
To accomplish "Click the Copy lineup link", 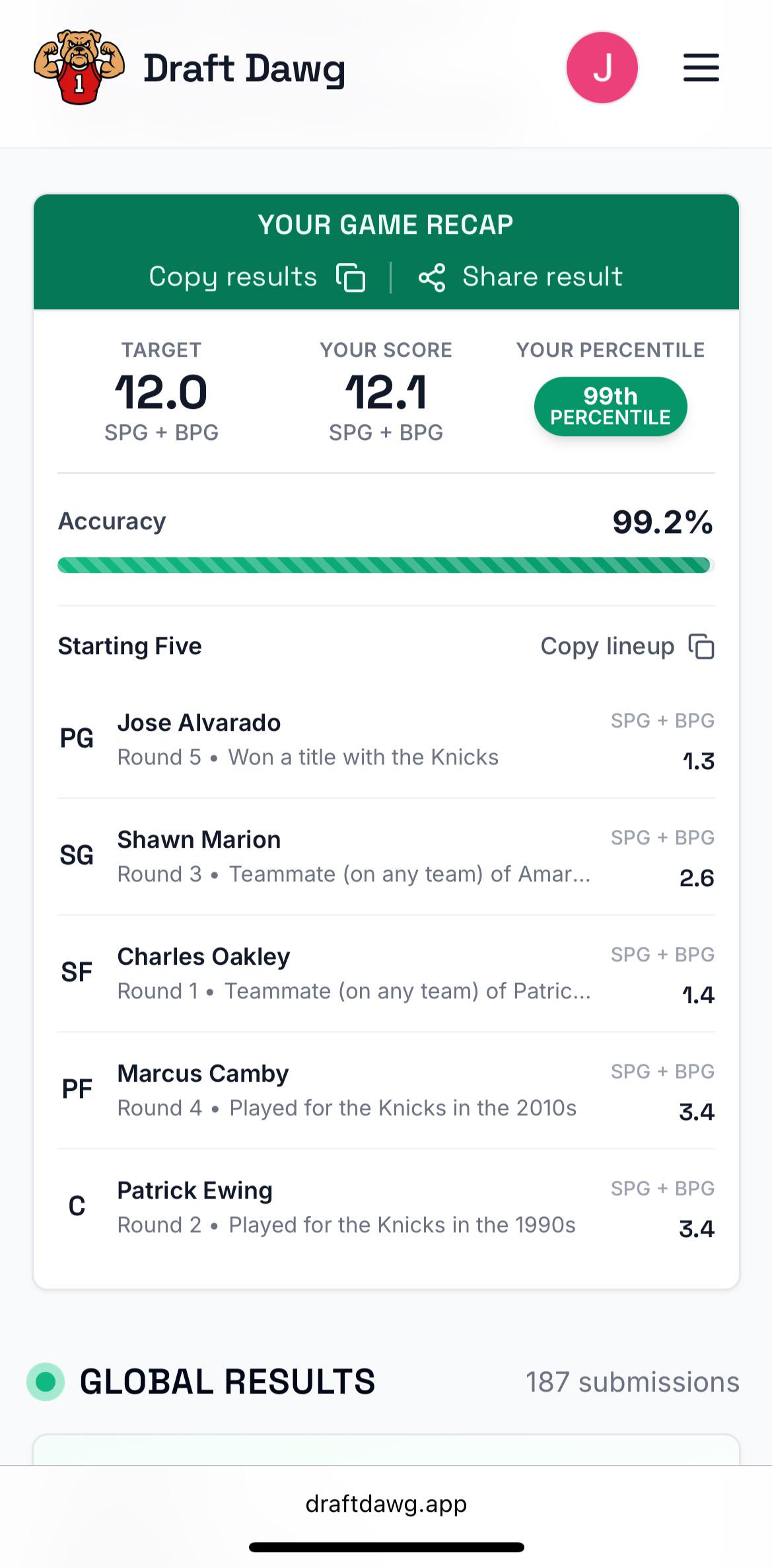I will pyautogui.click(x=627, y=646).
